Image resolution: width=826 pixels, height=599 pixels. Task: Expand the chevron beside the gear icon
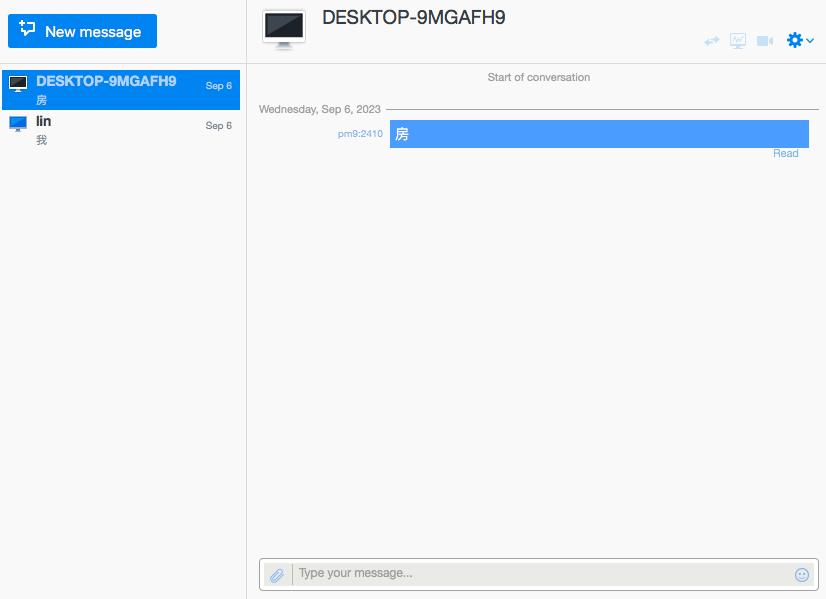click(x=810, y=41)
